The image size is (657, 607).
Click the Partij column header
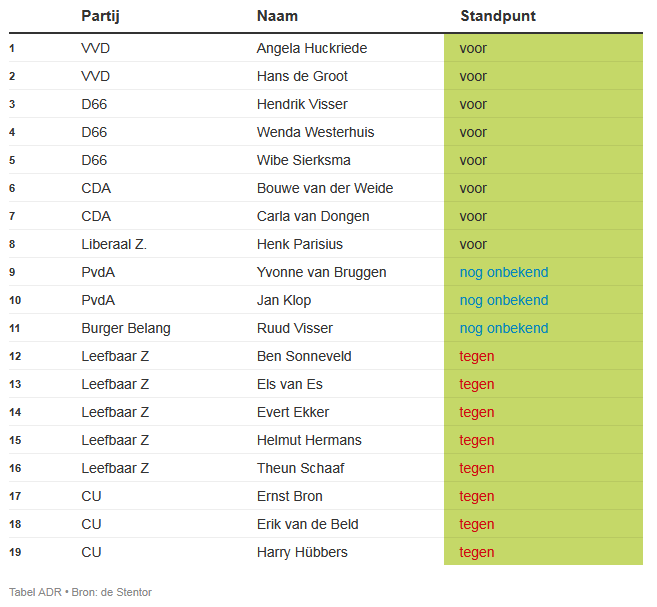point(100,16)
